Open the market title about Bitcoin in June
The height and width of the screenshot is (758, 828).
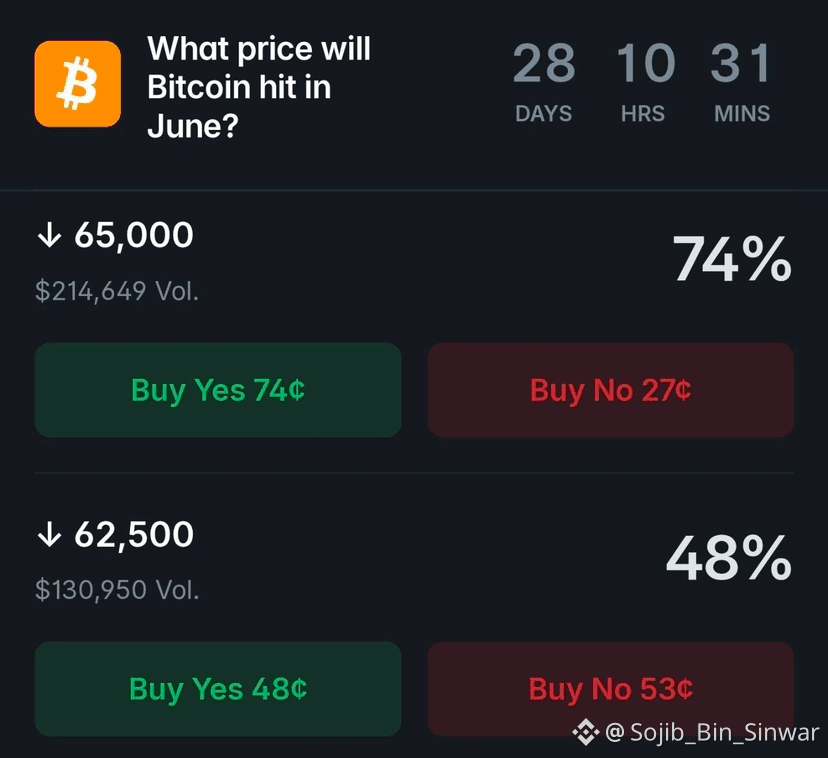[259, 87]
